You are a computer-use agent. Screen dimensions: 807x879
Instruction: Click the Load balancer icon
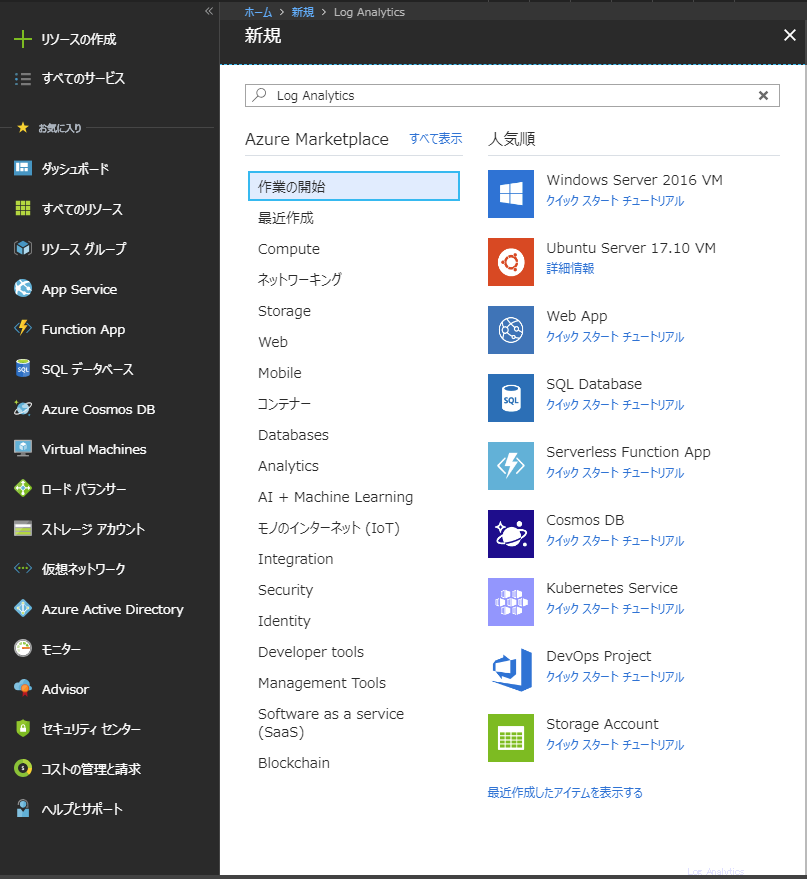click(22, 489)
